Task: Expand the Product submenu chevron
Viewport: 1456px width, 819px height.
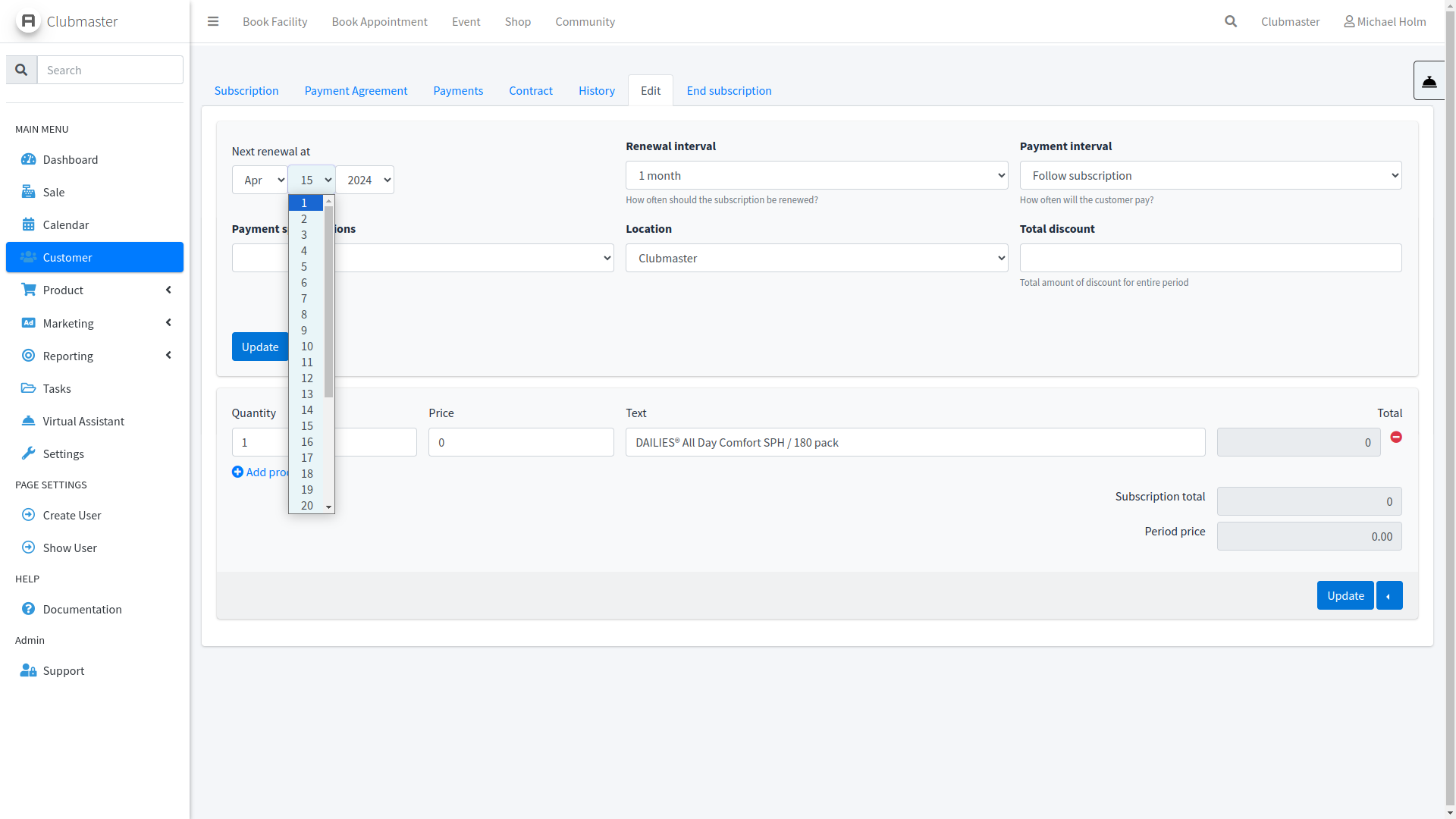Action: pyautogui.click(x=168, y=290)
